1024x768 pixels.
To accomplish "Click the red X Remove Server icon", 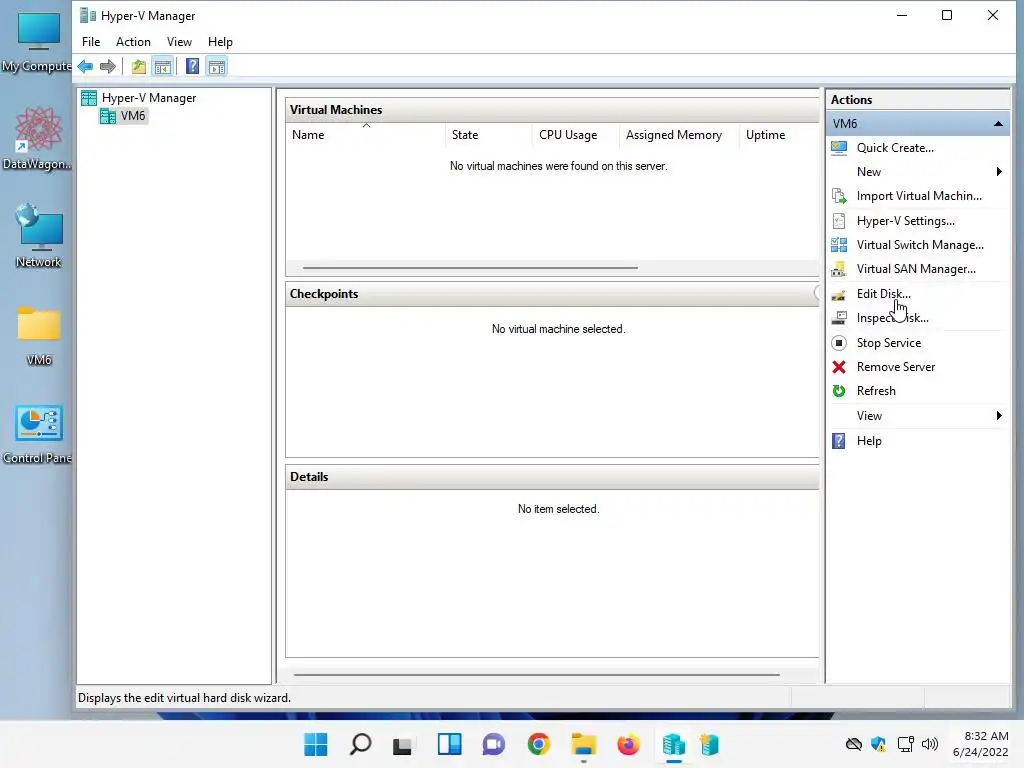I will pyautogui.click(x=839, y=367).
